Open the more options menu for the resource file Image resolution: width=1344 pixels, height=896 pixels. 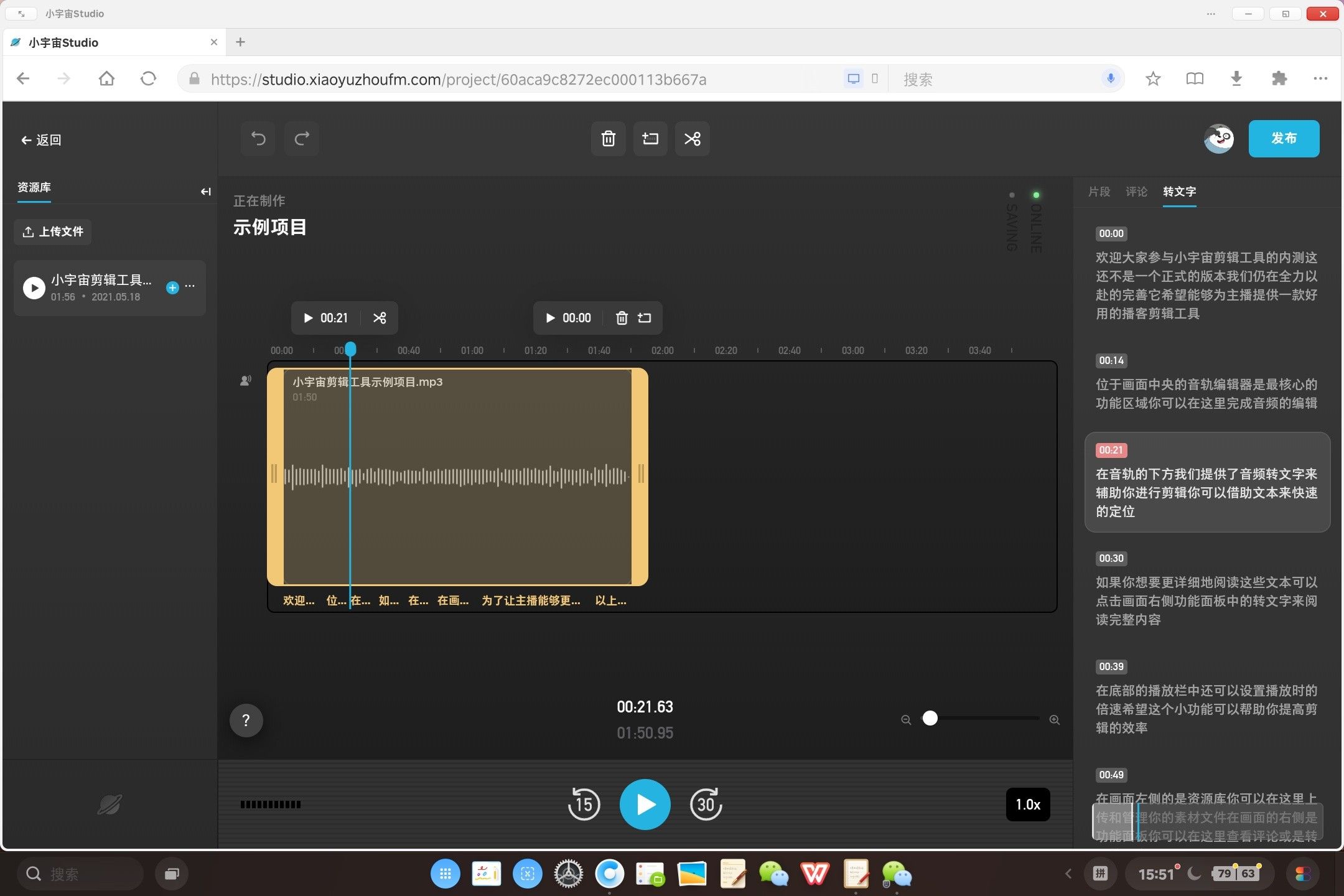190,286
